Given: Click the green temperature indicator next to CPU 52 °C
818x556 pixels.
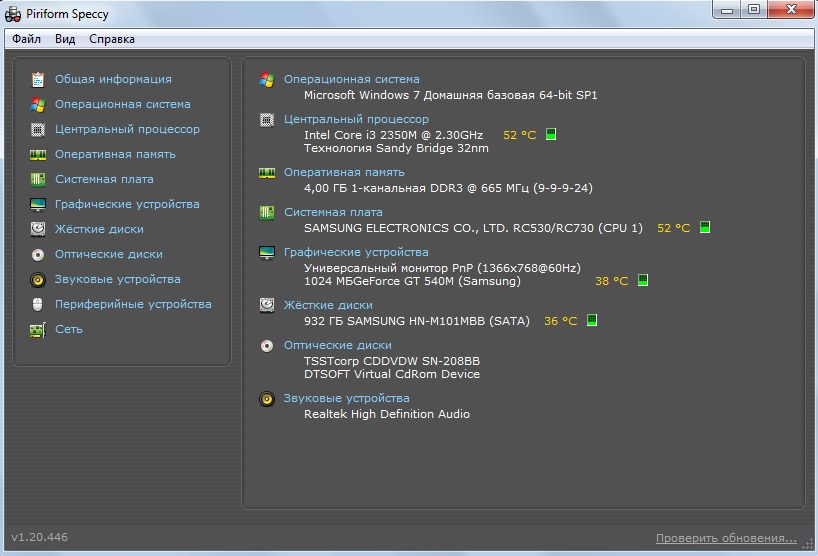Looking at the screenshot, I should [551, 135].
